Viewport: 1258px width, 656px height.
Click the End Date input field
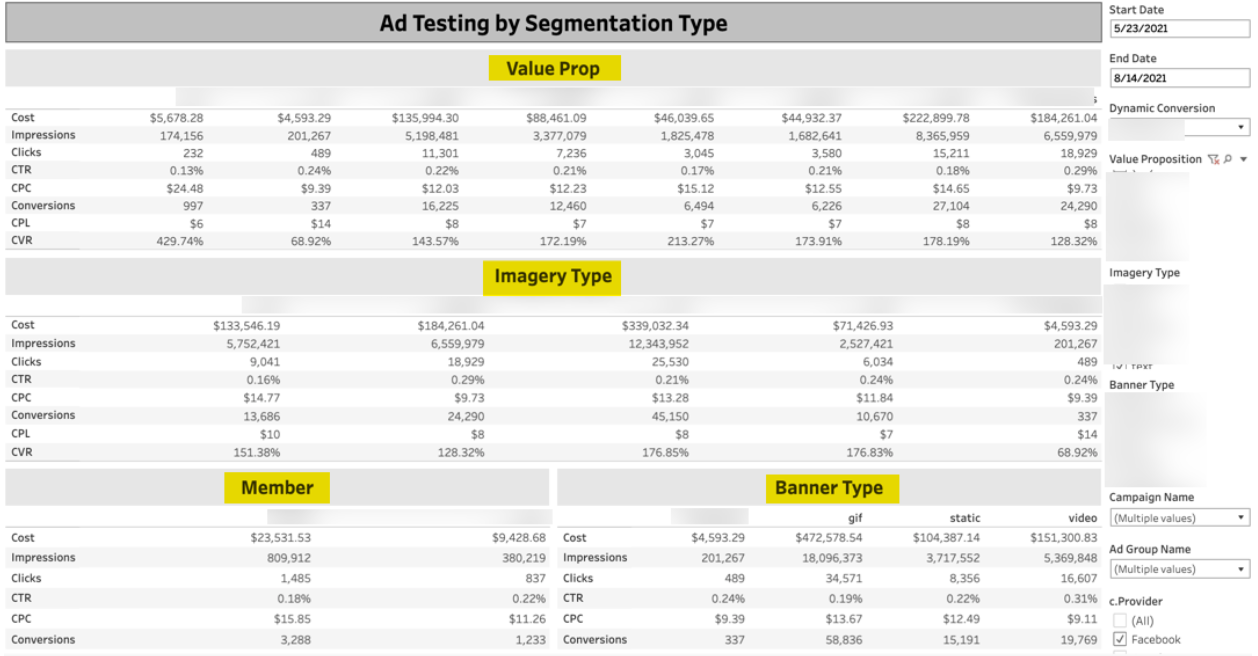tap(1179, 78)
